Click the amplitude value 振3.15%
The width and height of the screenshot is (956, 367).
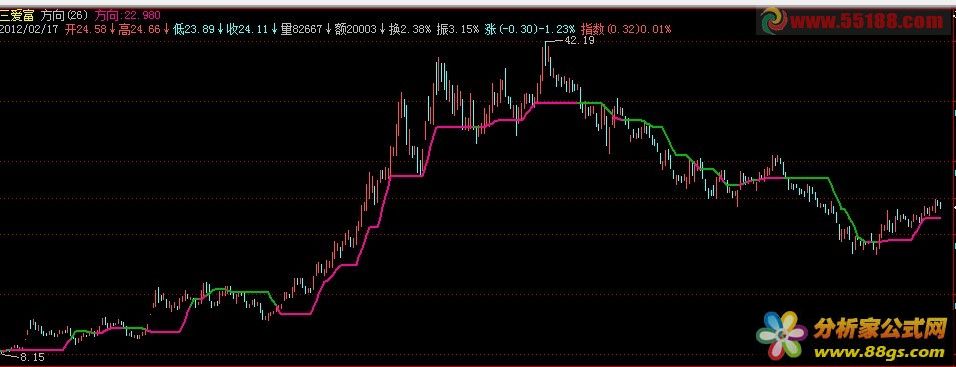point(458,29)
